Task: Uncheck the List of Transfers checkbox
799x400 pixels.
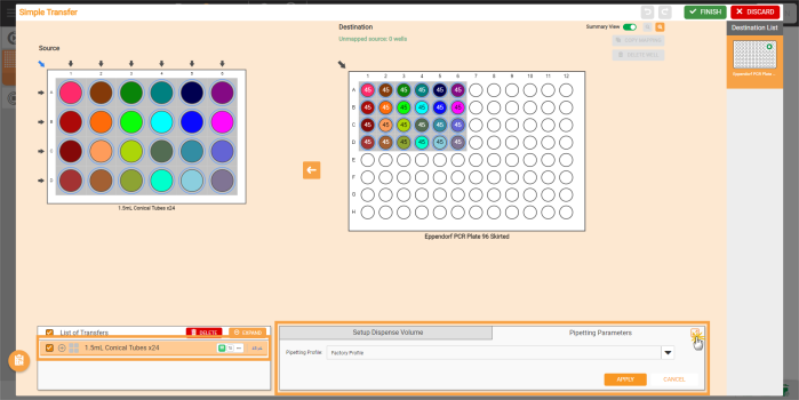Action: [x=49, y=332]
